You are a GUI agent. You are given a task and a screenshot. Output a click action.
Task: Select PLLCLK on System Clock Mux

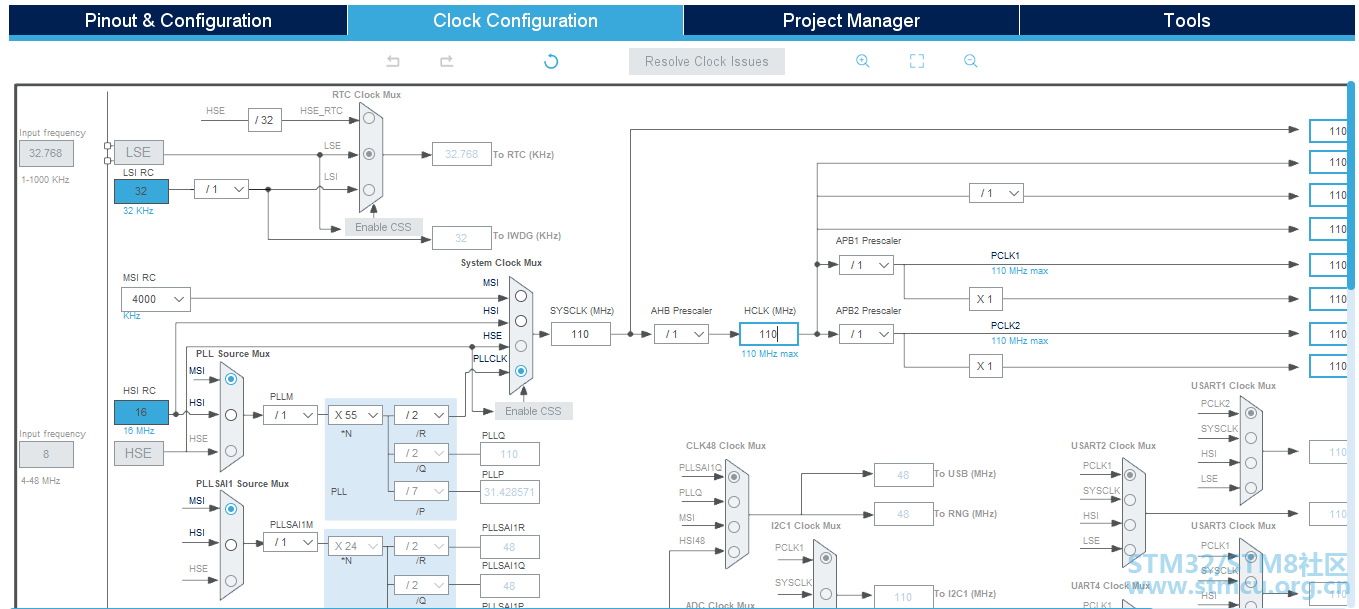pos(520,371)
